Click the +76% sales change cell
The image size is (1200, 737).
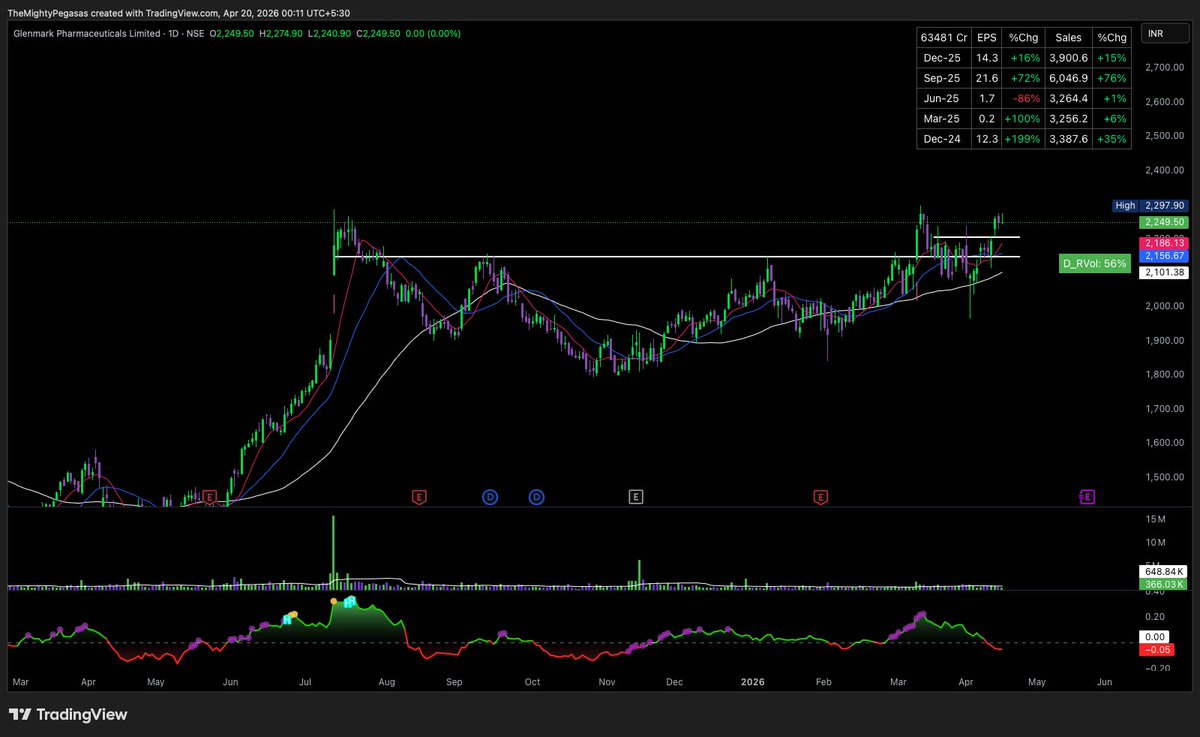click(x=1112, y=78)
